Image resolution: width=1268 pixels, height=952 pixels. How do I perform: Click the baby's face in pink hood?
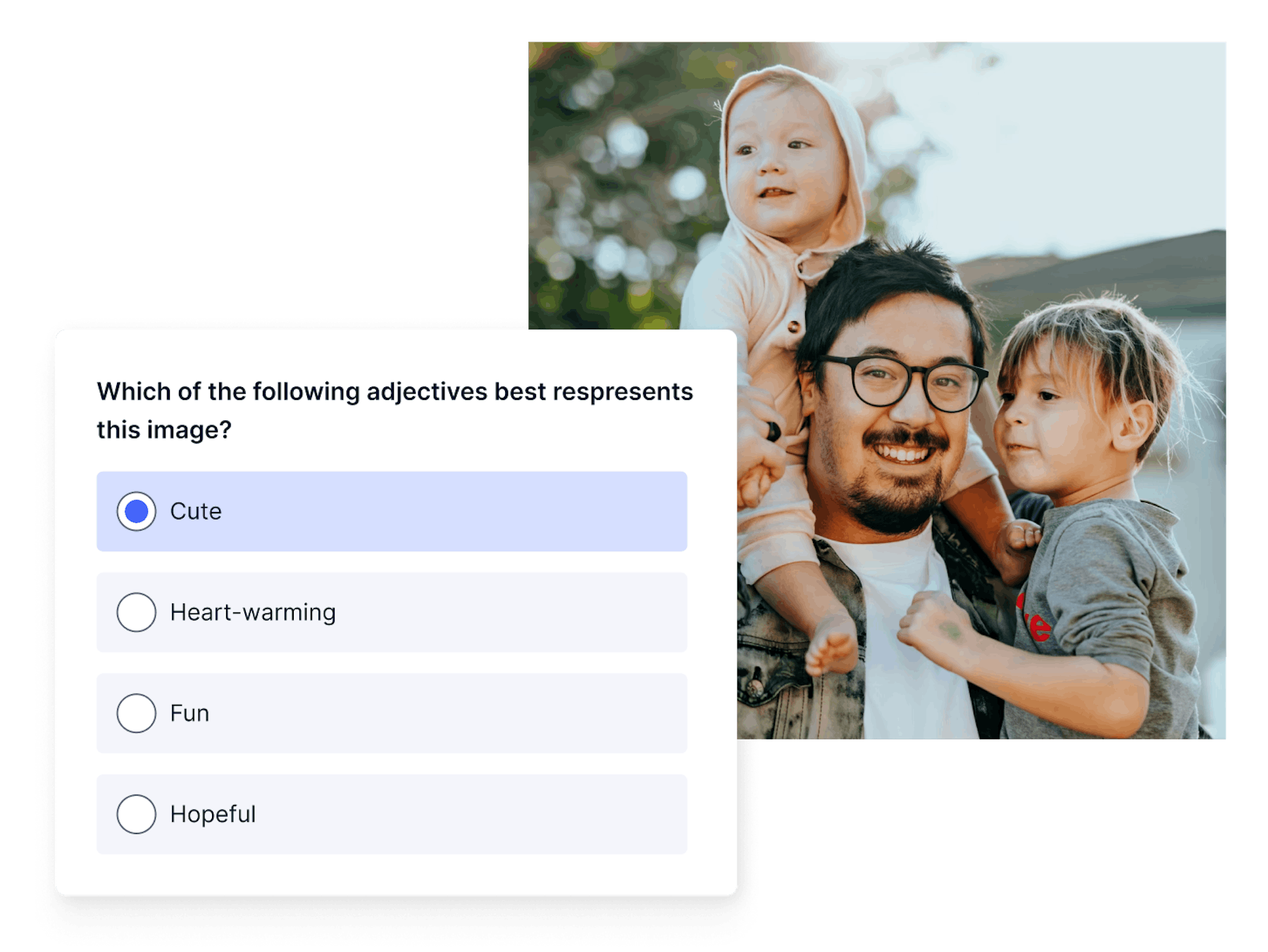[x=782, y=169]
